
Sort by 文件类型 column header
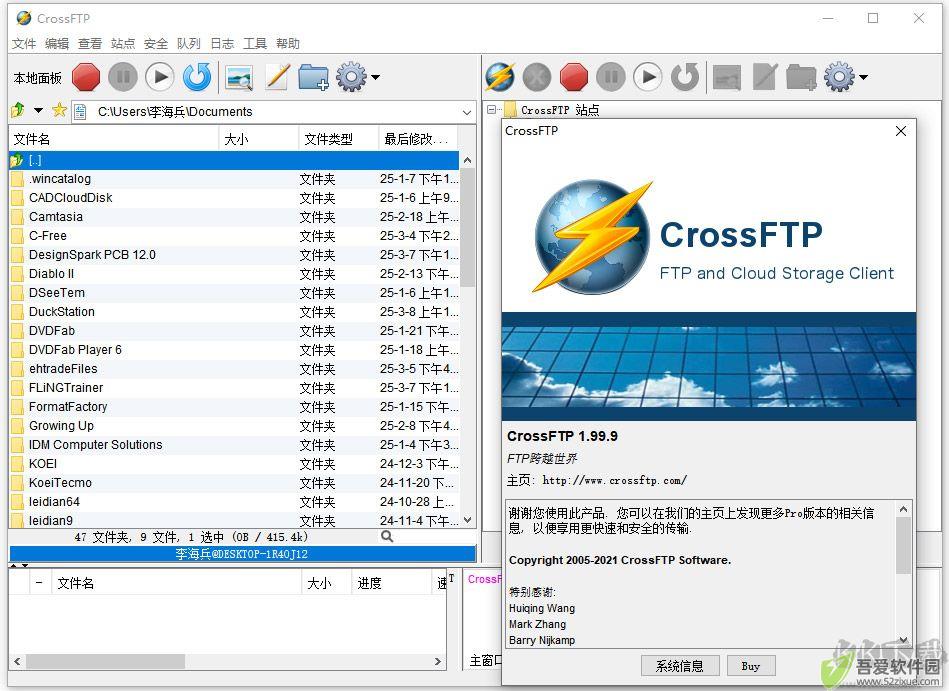338,139
